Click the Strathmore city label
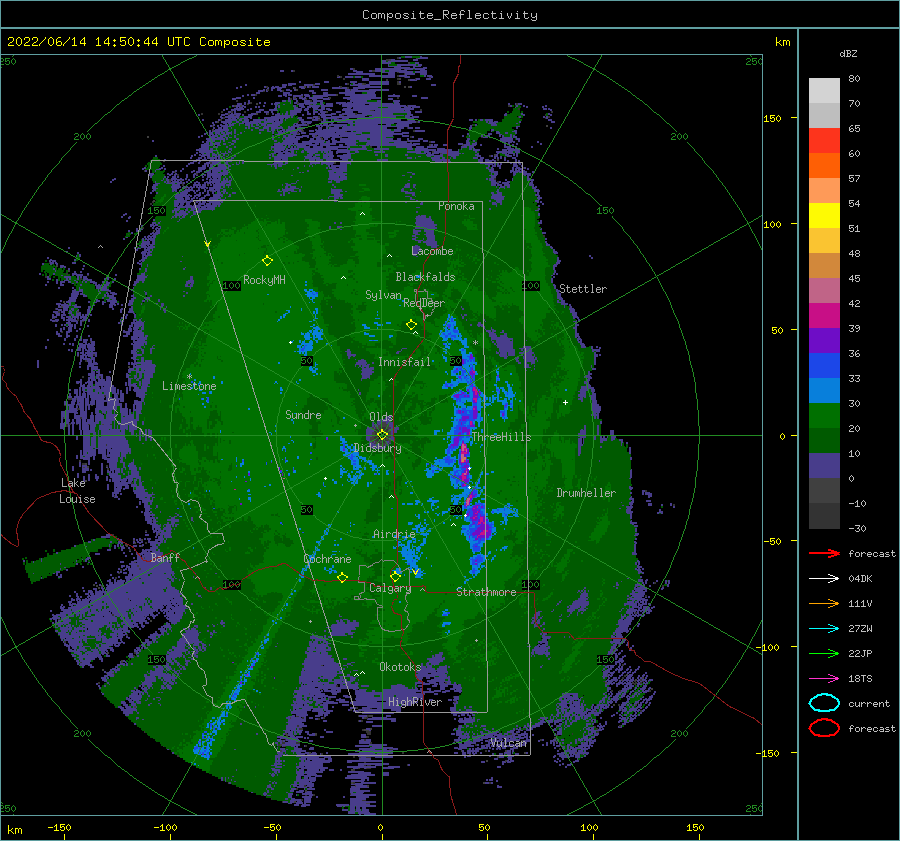 click(486, 592)
